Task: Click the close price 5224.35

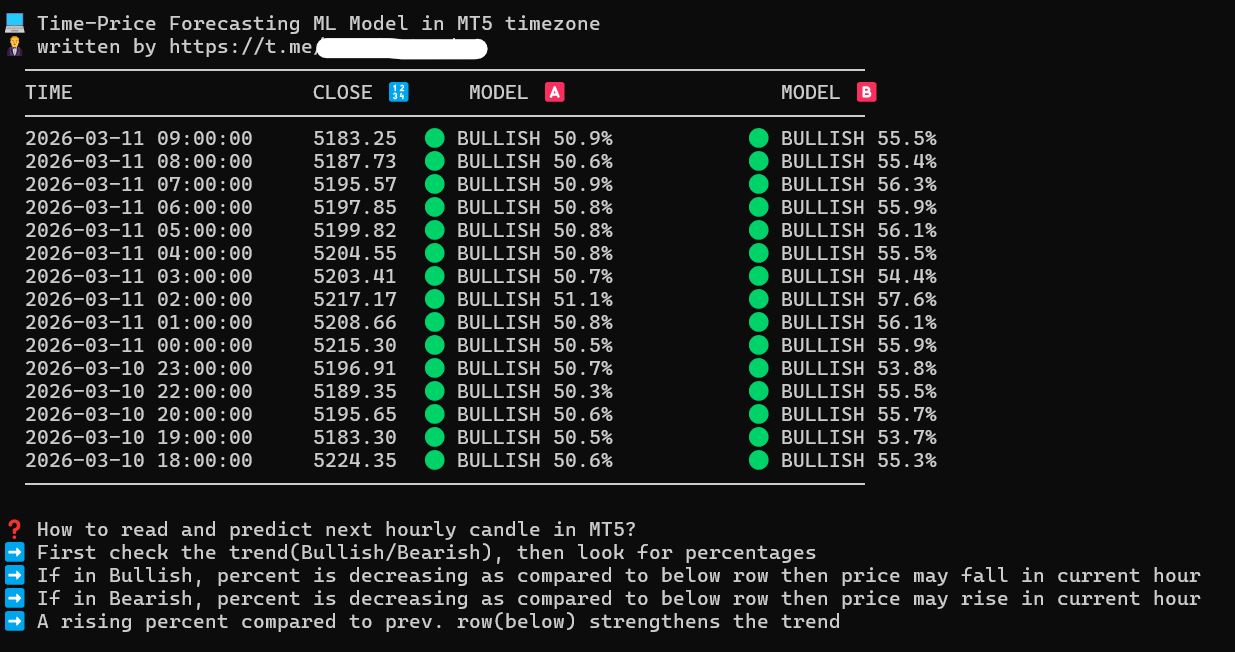Action: point(354,460)
